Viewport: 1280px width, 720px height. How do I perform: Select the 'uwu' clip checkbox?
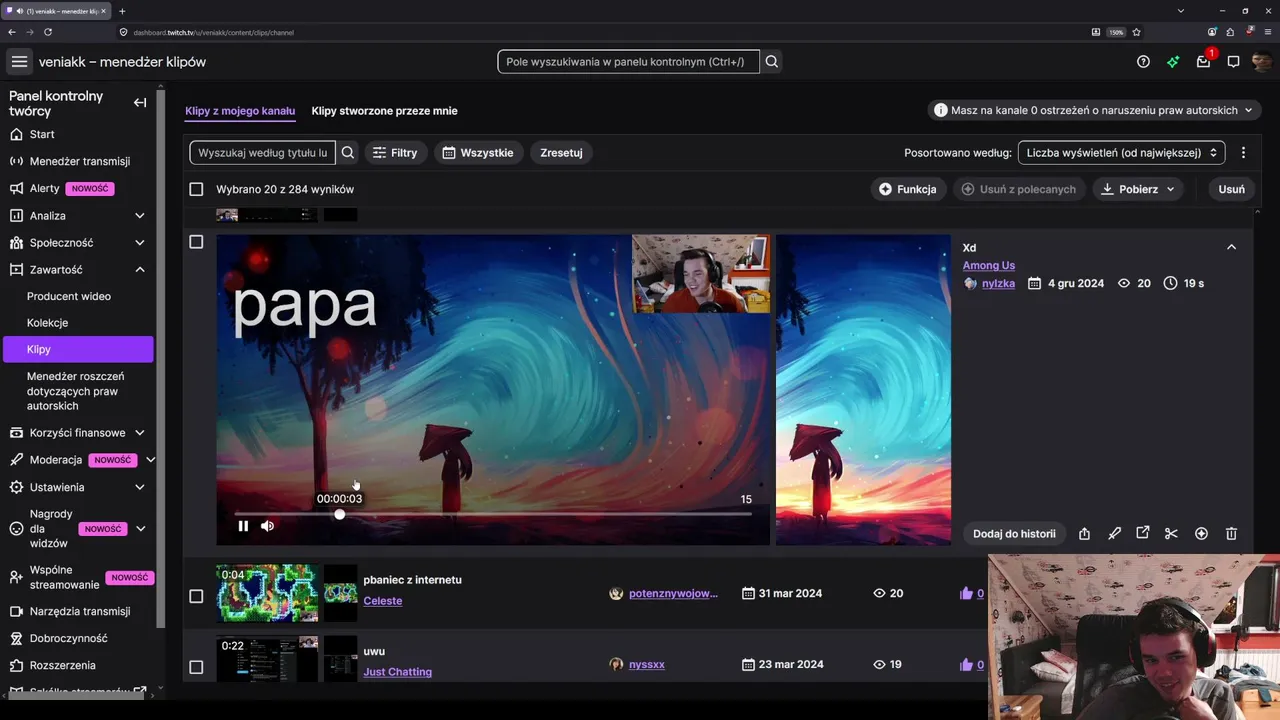[196, 667]
